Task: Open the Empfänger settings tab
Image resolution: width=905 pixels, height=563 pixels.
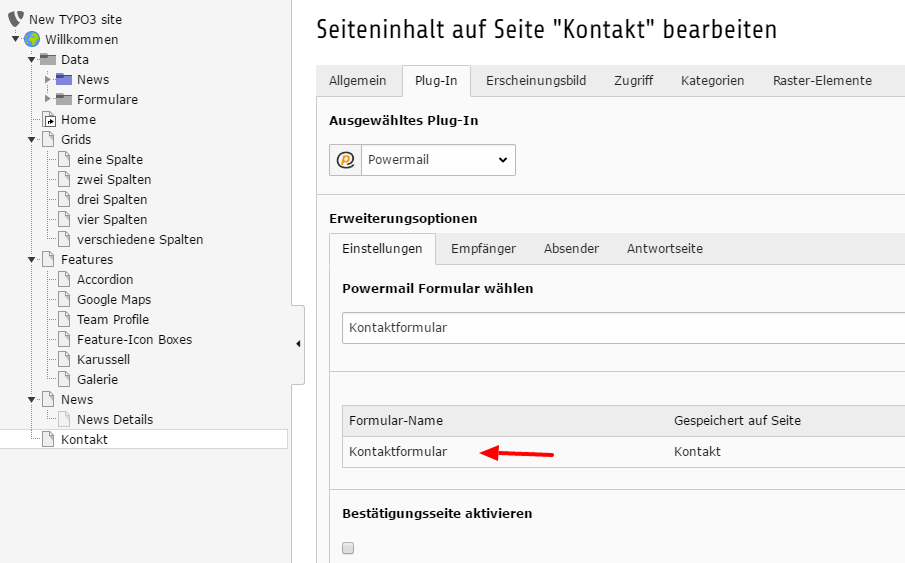Action: click(x=484, y=249)
